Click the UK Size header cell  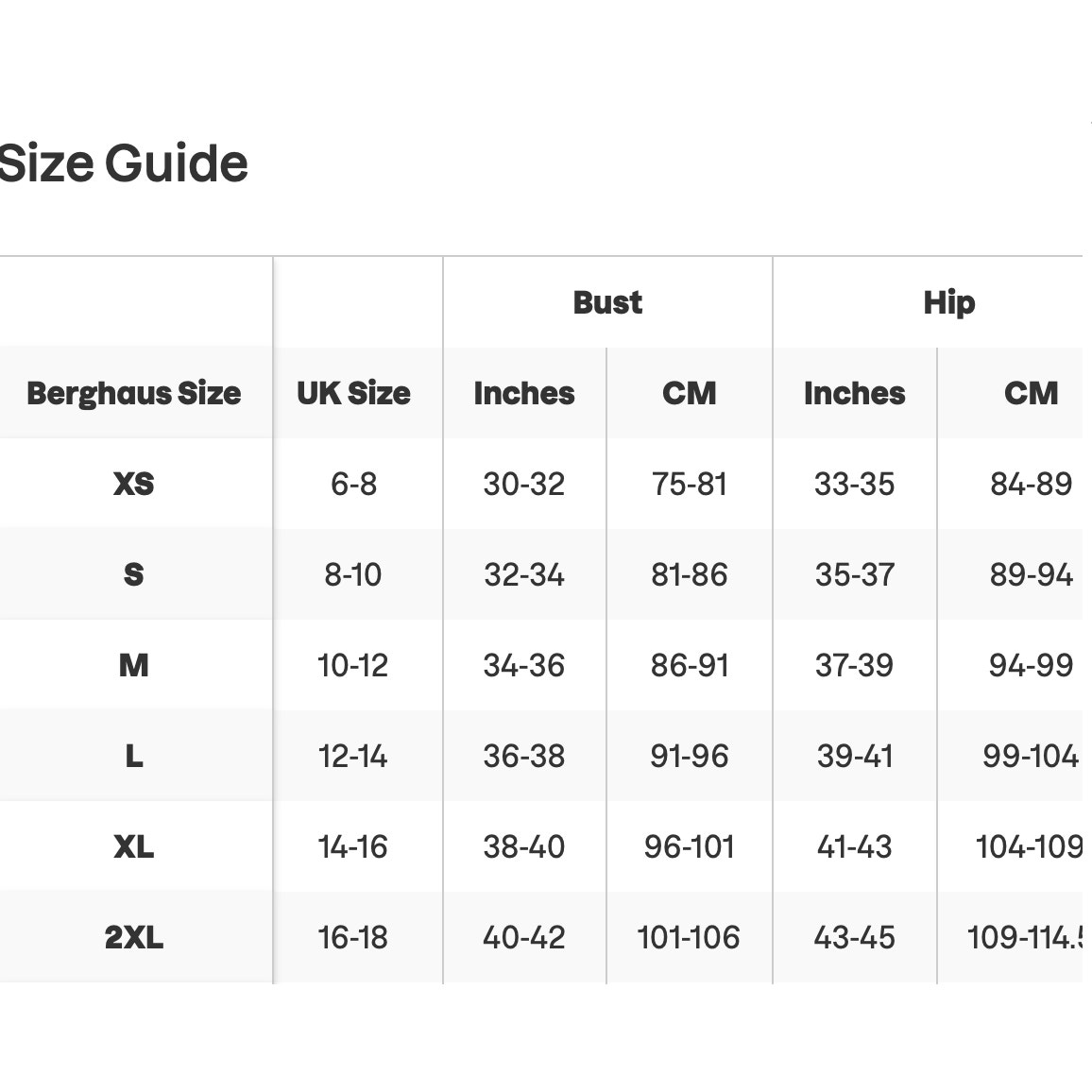354,394
